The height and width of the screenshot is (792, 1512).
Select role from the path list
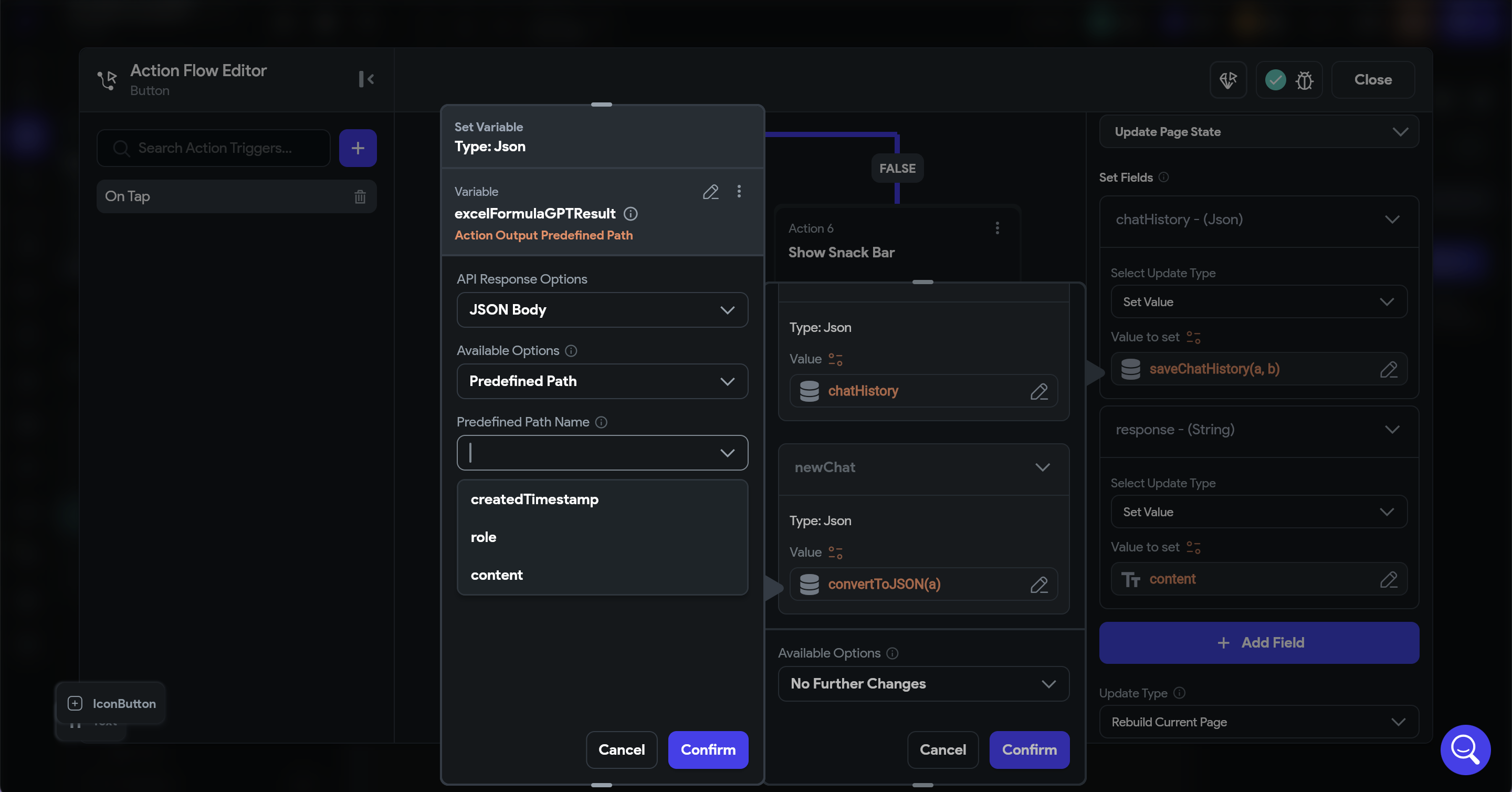[602, 537]
